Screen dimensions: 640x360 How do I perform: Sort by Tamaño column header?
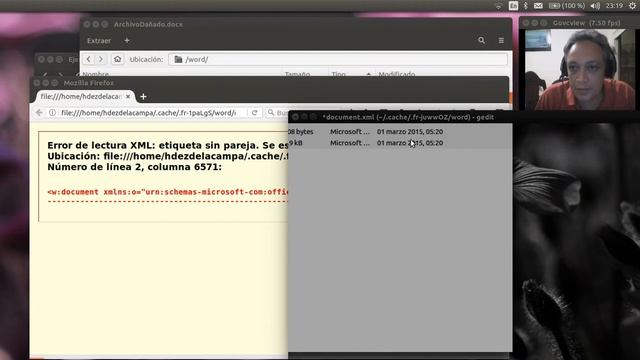coord(297,74)
